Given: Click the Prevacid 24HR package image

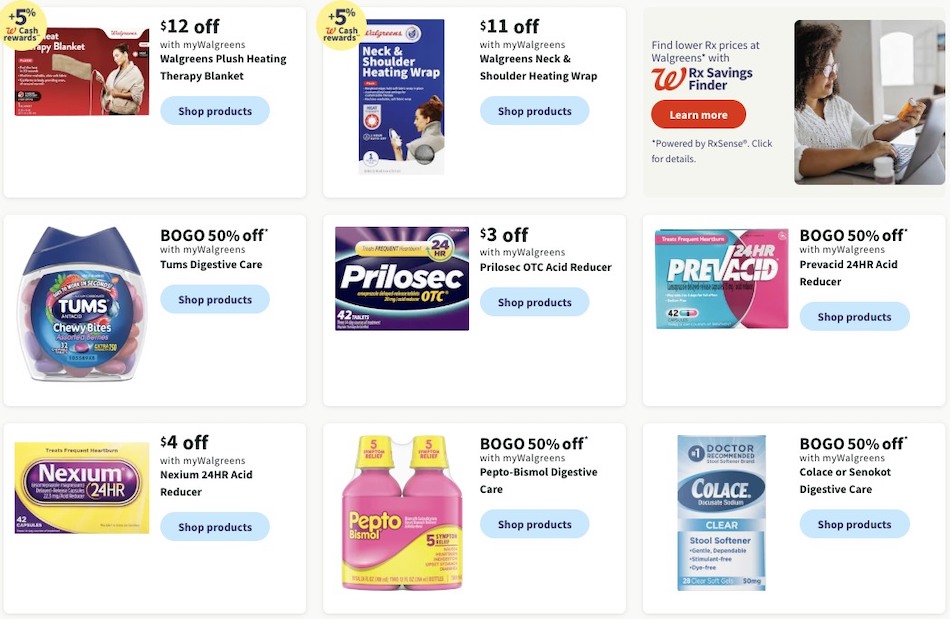Looking at the screenshot, I should (720, 277).
